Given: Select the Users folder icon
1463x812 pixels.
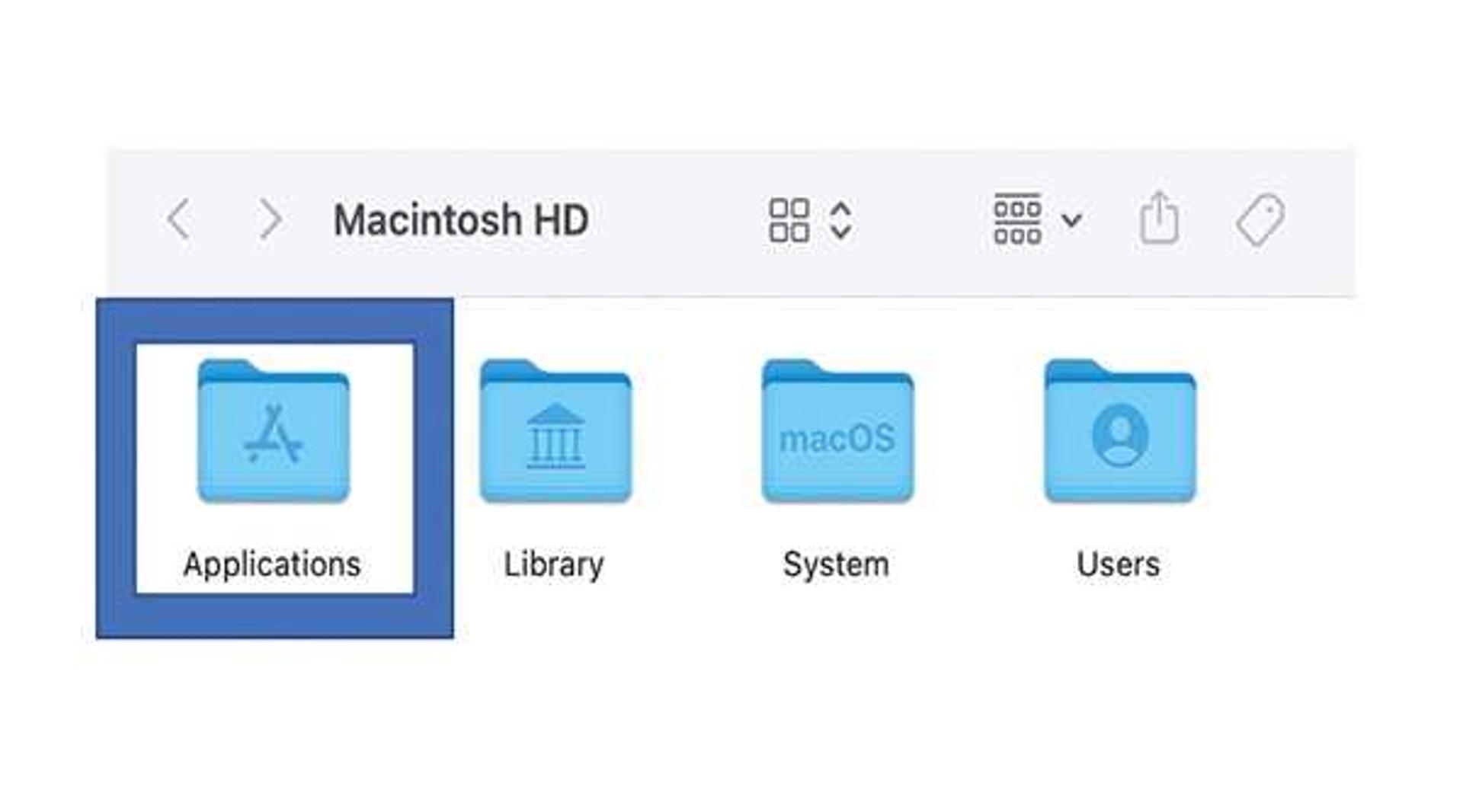Looking at the screenshot, I should pos(1120,431).
